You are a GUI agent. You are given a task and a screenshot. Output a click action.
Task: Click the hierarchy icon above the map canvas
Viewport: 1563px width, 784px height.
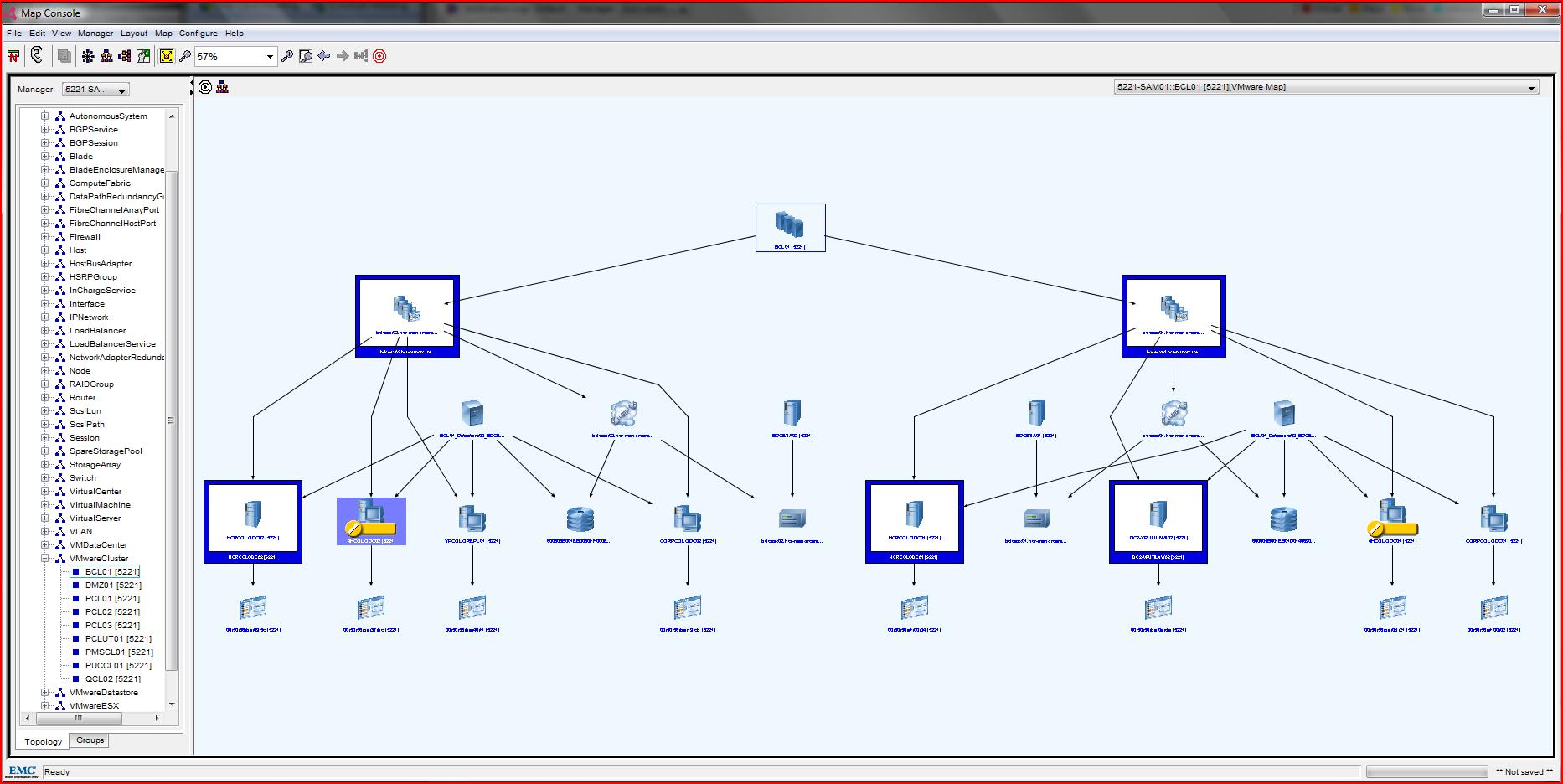(222, 87)
